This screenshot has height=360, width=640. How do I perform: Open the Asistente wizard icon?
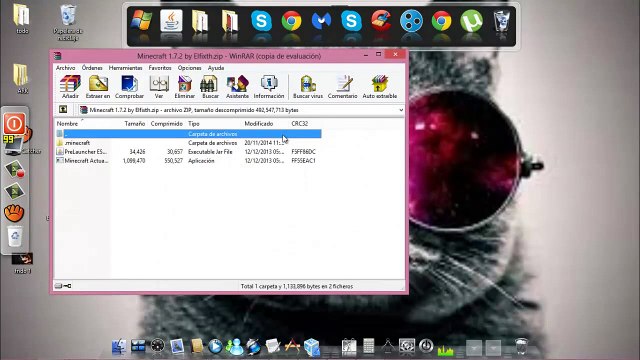[237, 86]
